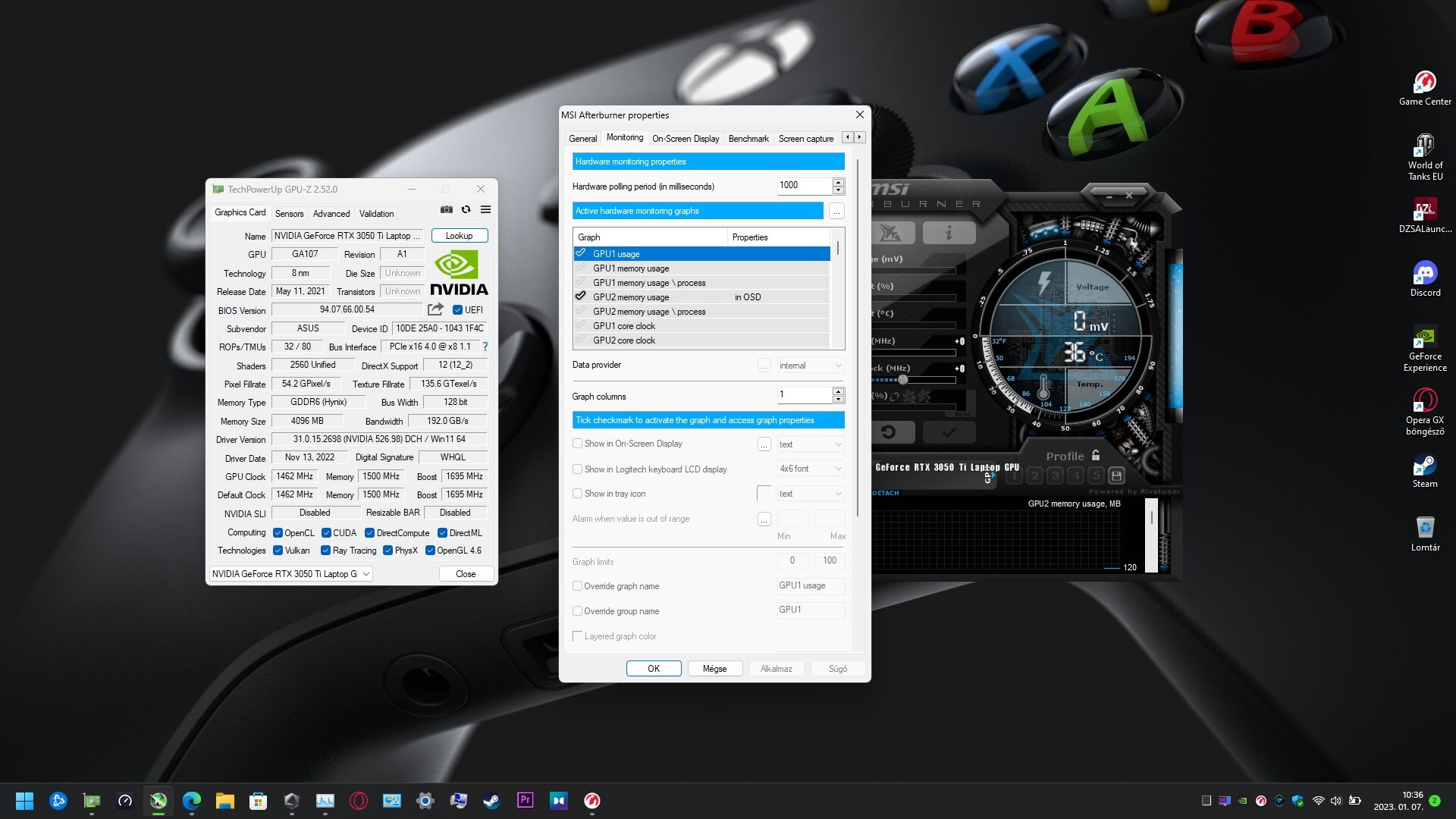Screen dimensions: 1456x819
Task: Open Opera GX böngésző desktop icon
Action: coord(1425,413)
